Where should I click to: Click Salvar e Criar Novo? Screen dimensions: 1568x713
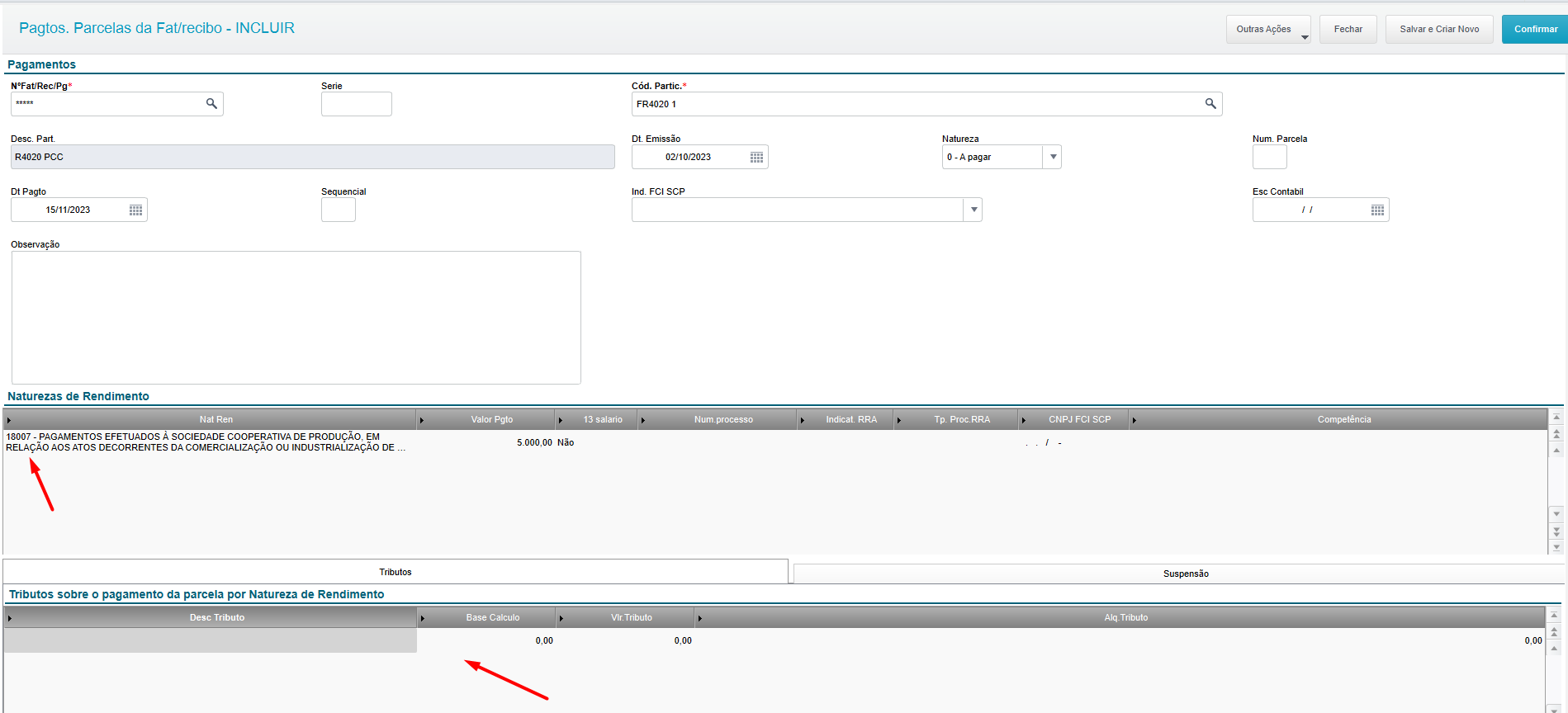click(x=1439, y=29)
